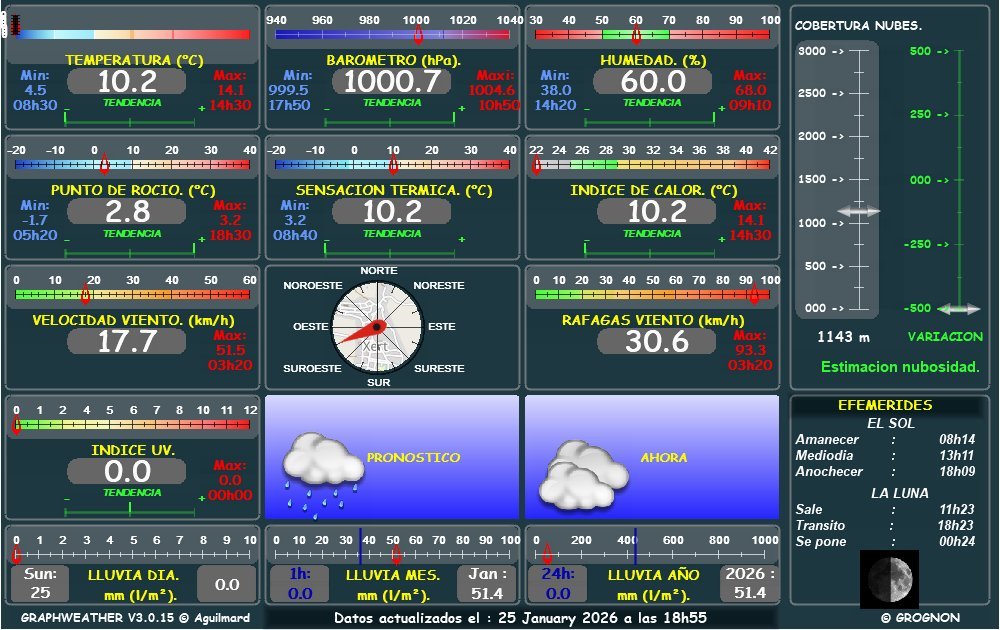Click the barometer 1000.7 reading

(391, 81)
